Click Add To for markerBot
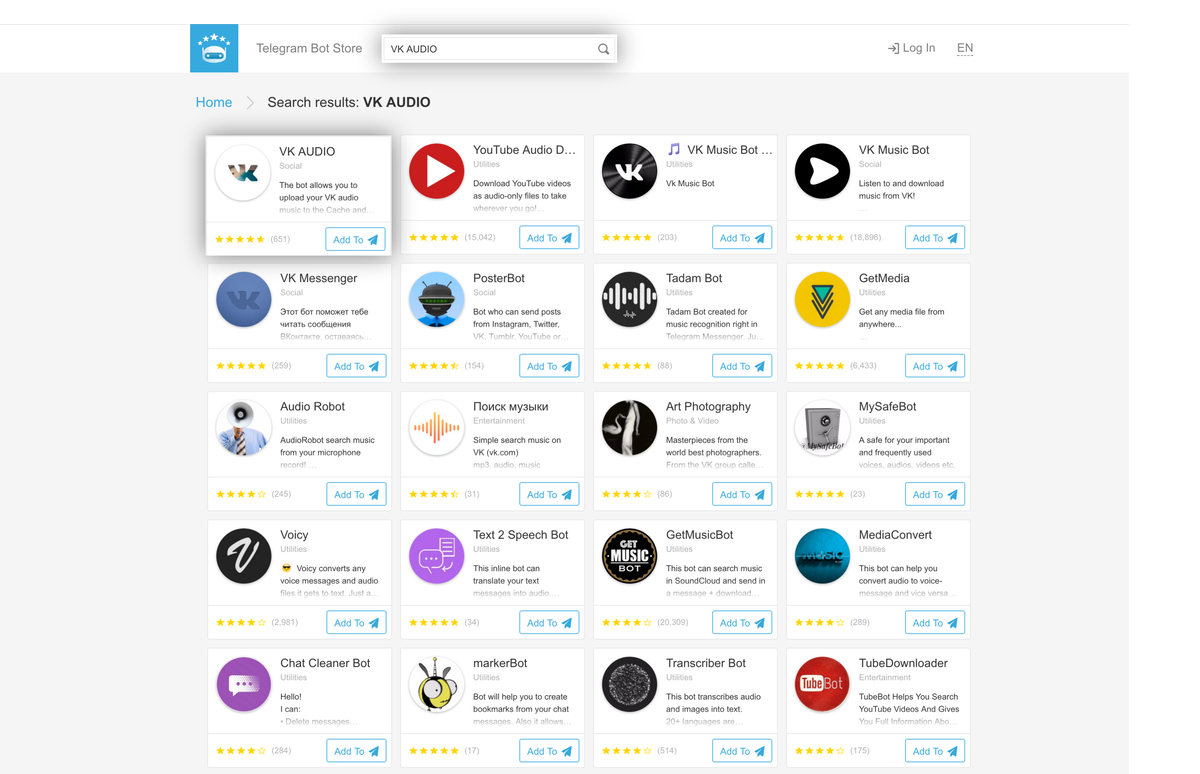The height and width of the screenshot is (774, 1200). (549, 751)
